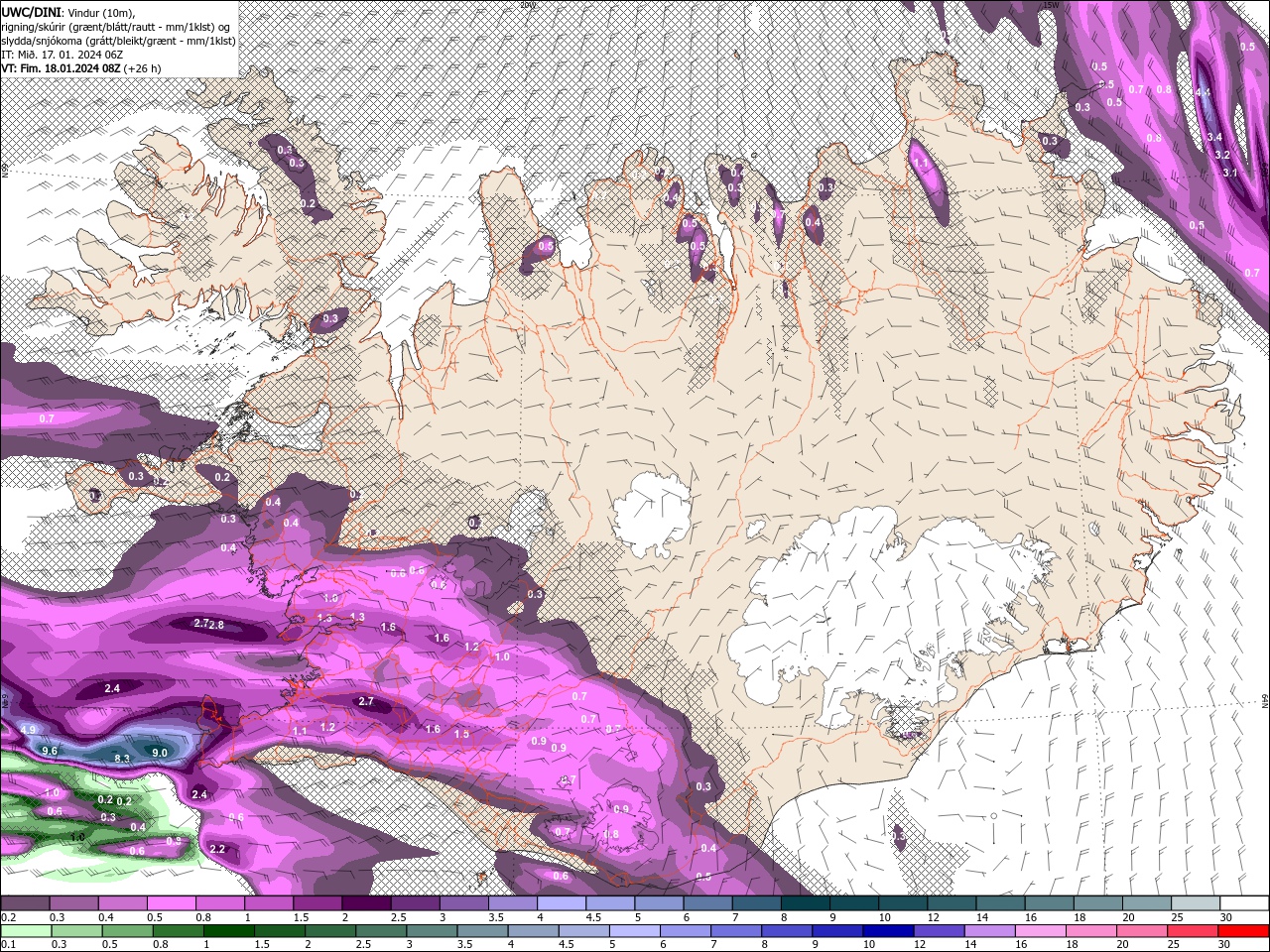Pick upper legend white swatch above label 30

[x=1245, y=903]
